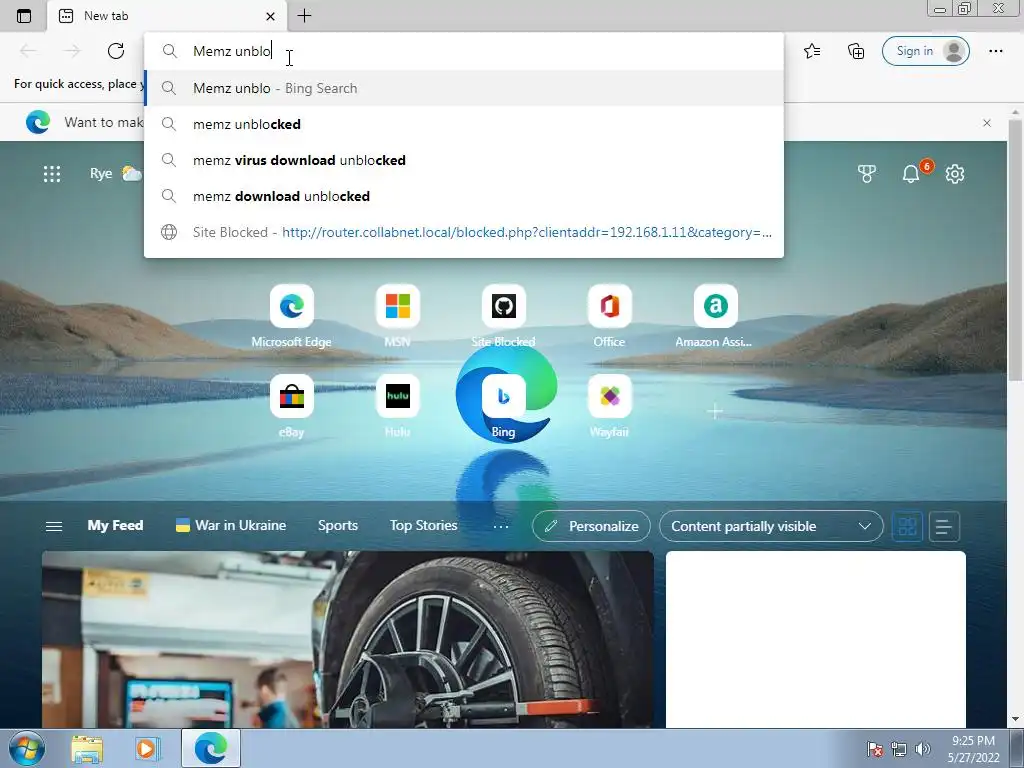The image size is (1024, 768).
Task: Open Windows Explorer from taskbar
Action: (x=87, y=749)
